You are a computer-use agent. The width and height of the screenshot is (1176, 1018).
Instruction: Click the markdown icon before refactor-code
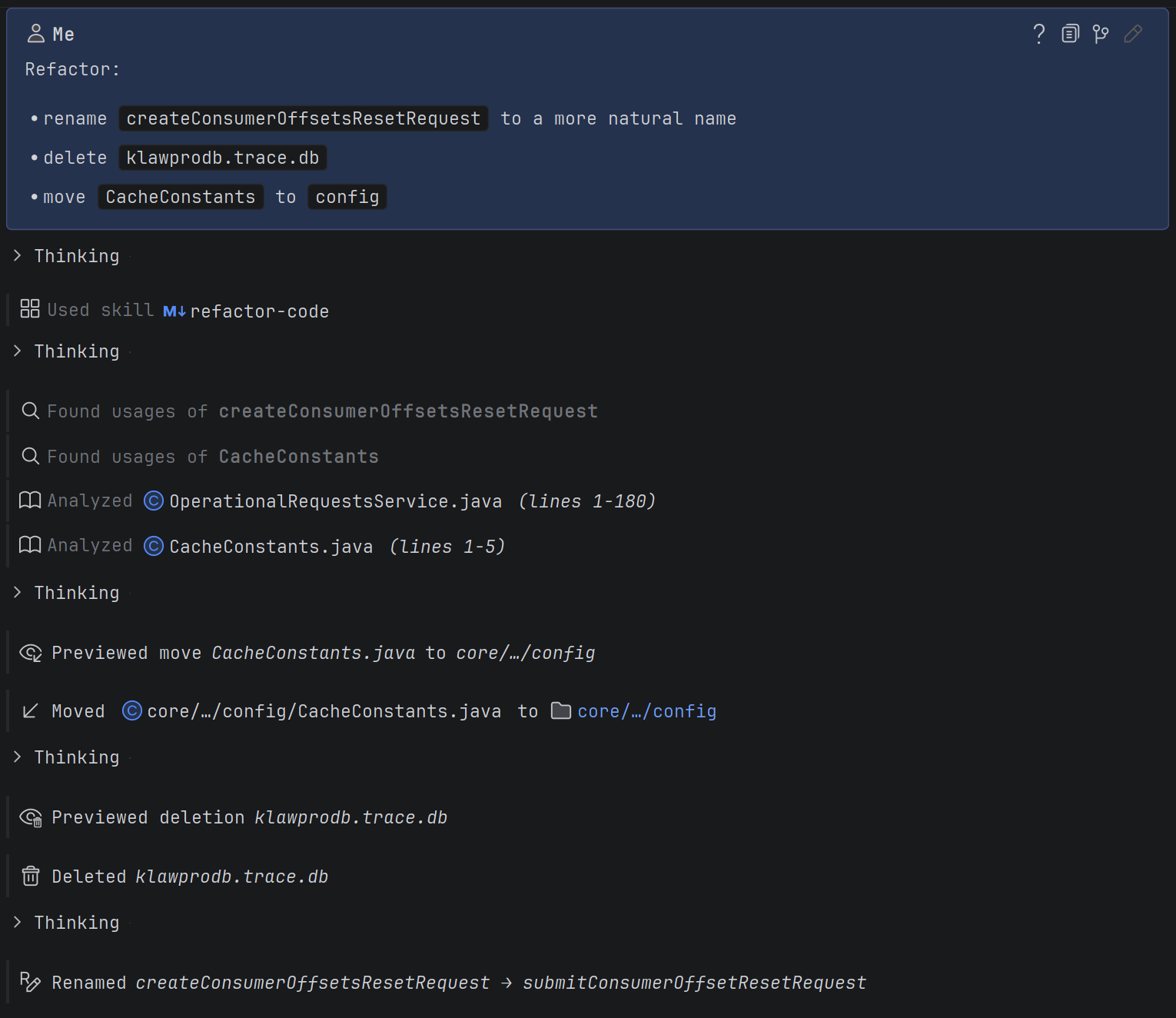pos(174,311)
